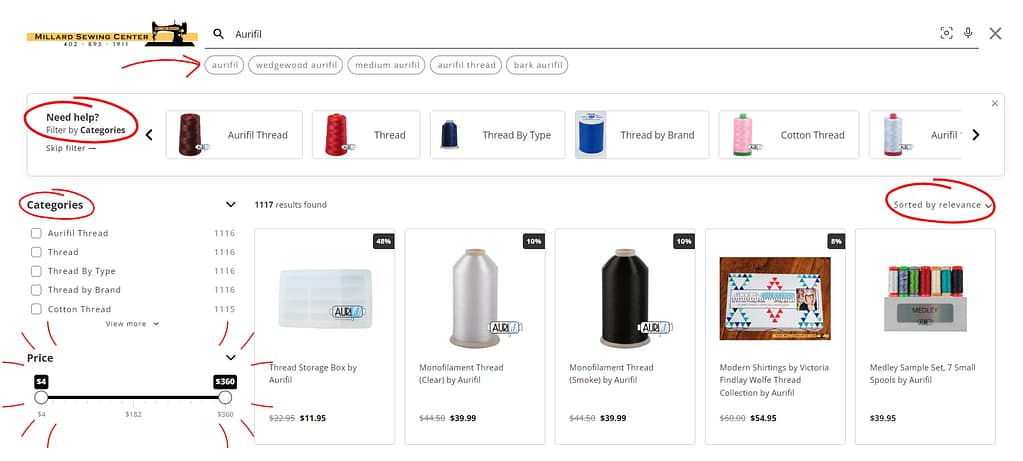
Task: Click the Millard Sewing Center logo
Action: pyautogui.click(x=112, y=35)
